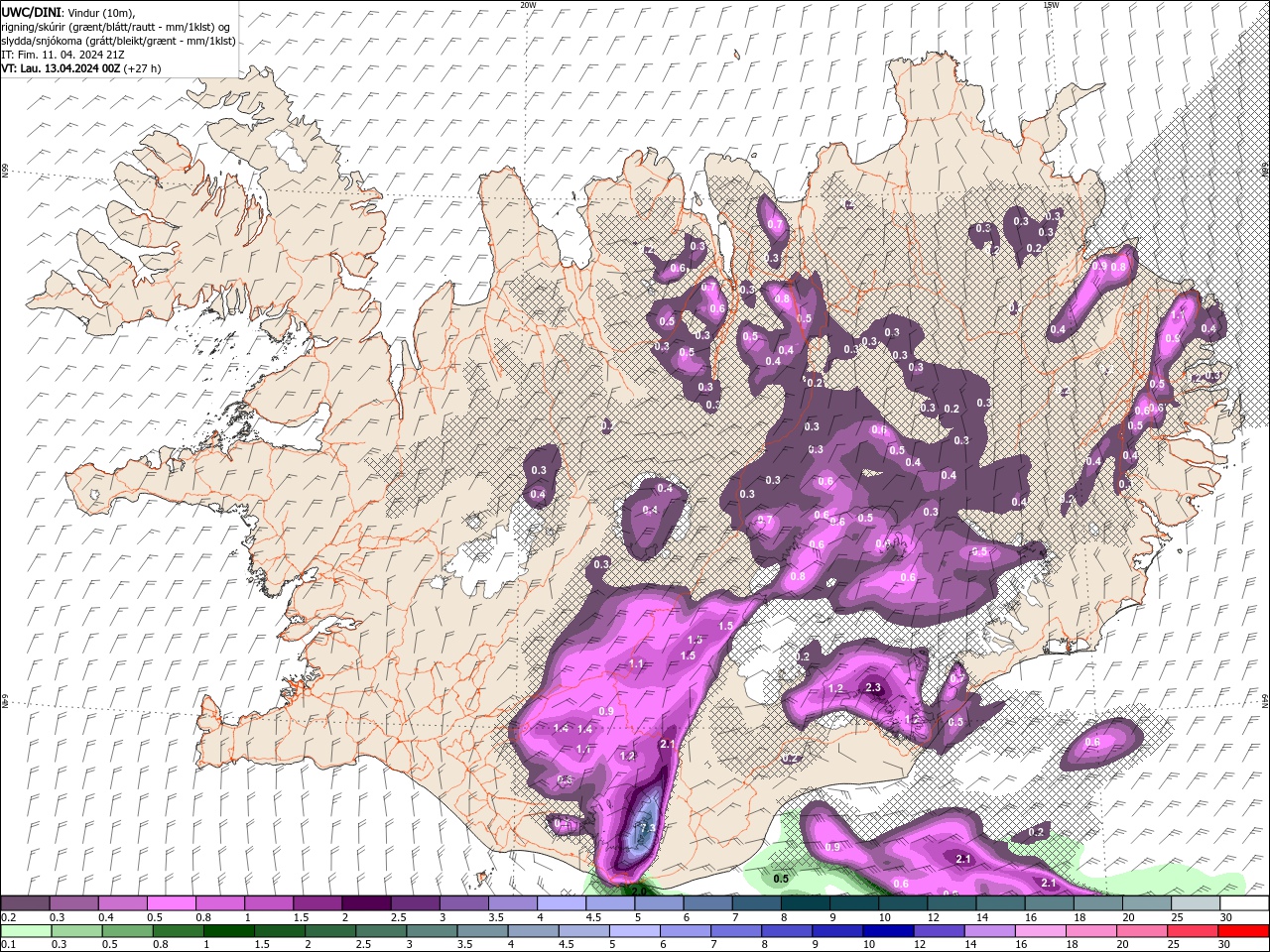The width and height of the screenshot is (1270, 952).
Task: Click the "7.3" precipitation value on the south coast
Action: click(648, 827)
